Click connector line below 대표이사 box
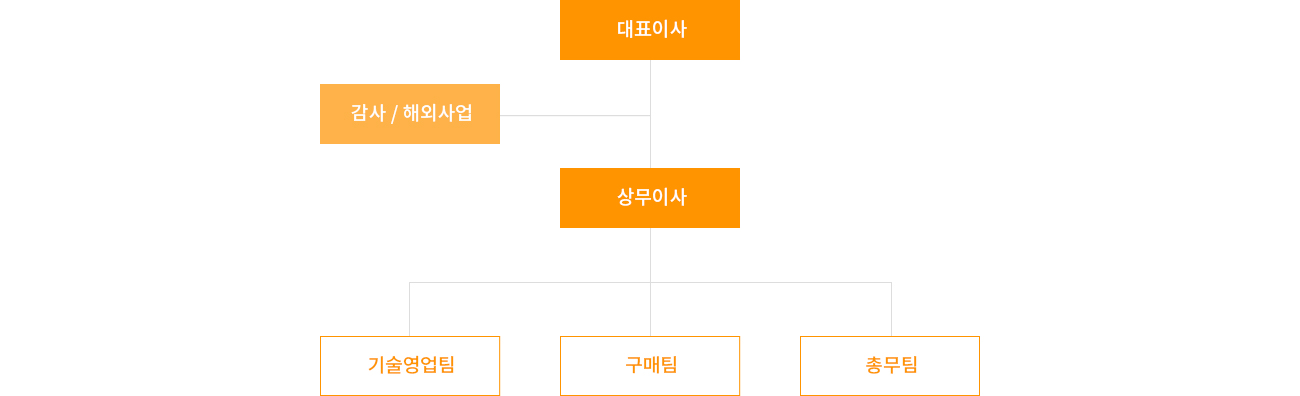 coord(650,87)
